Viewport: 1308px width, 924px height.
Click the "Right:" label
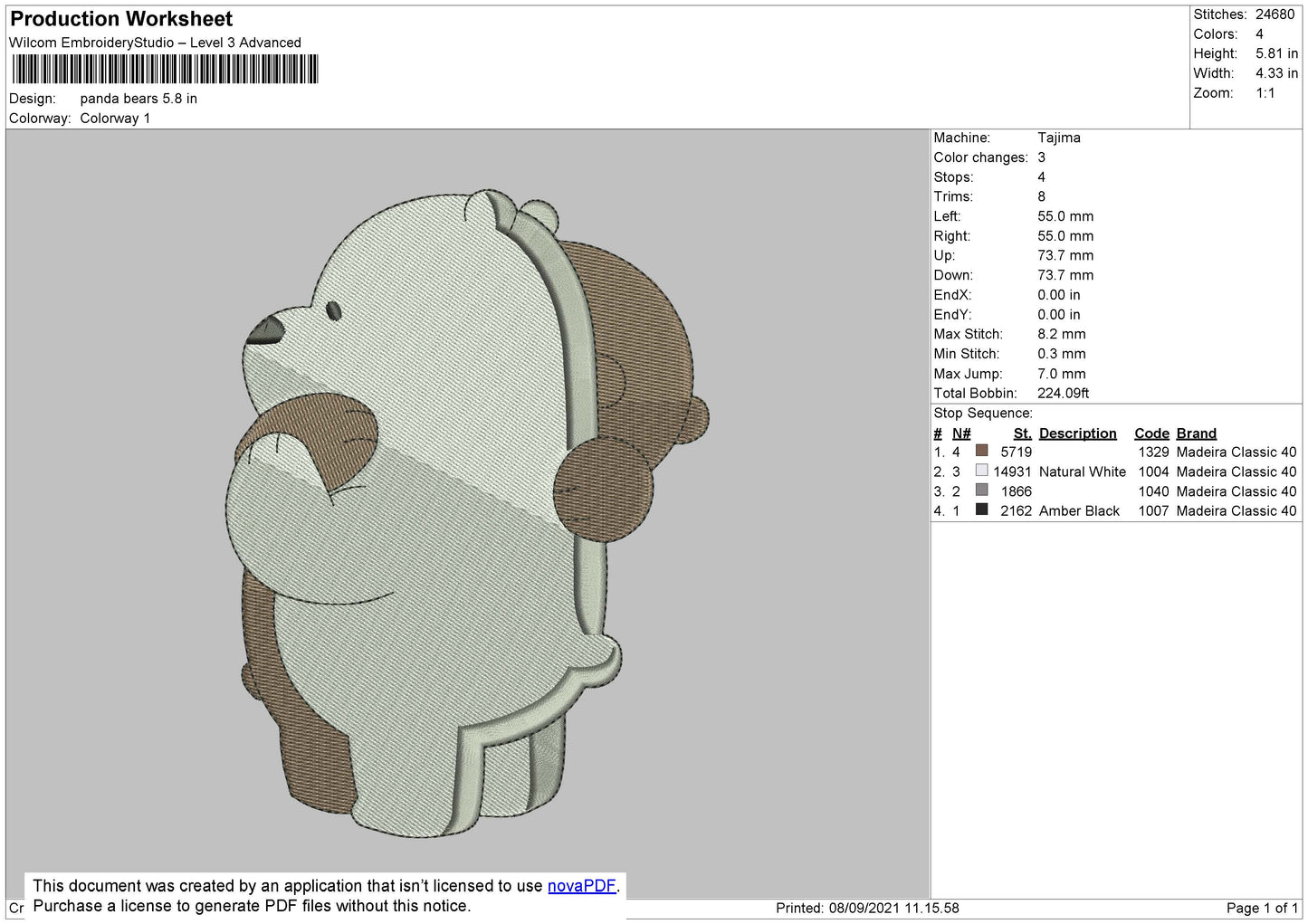coord(952,236)
